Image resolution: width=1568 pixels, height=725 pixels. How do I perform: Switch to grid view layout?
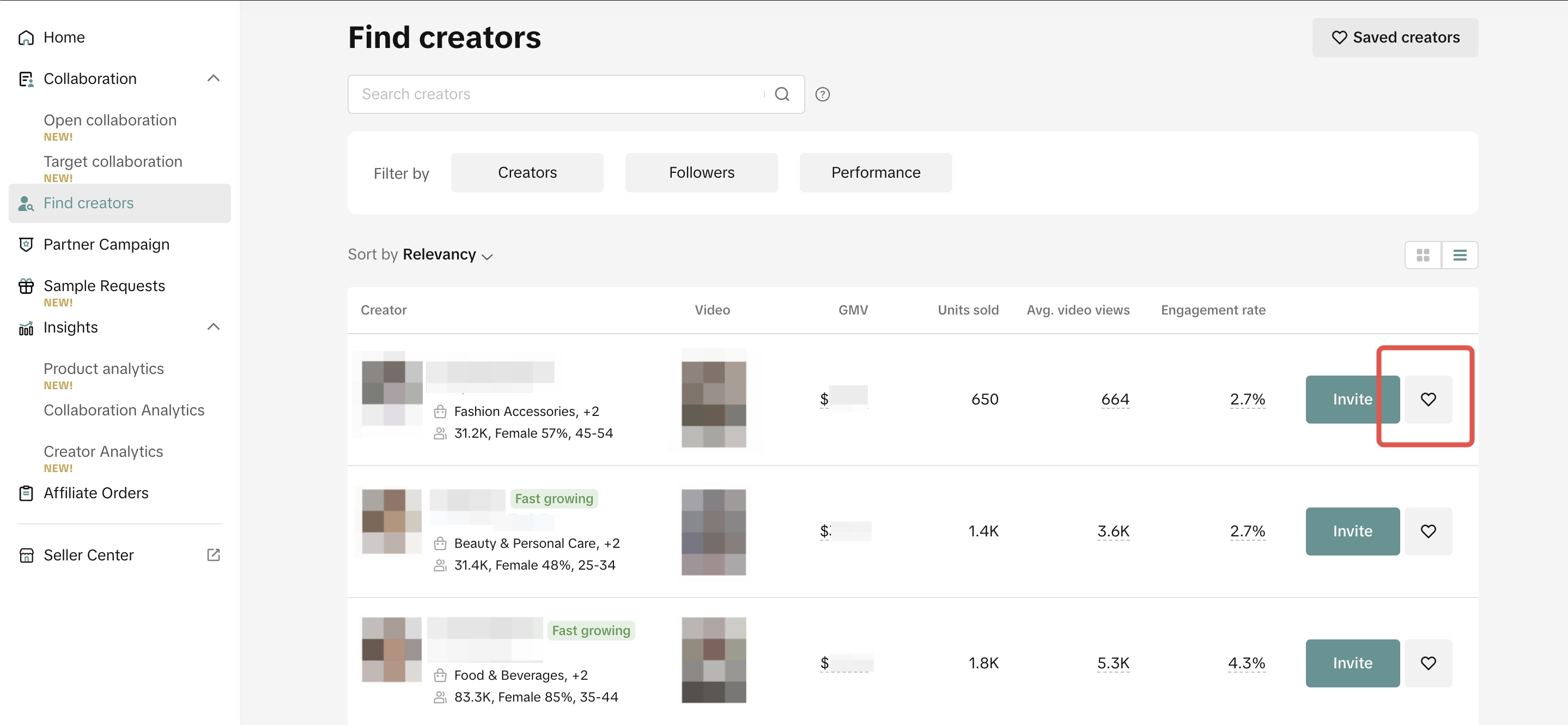point(1423,255)
